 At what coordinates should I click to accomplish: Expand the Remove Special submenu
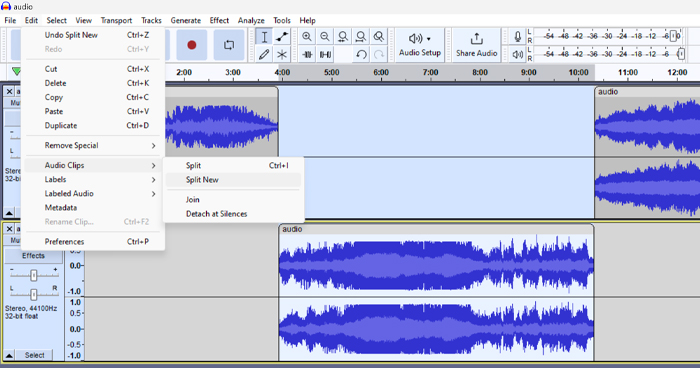[92, 146]
